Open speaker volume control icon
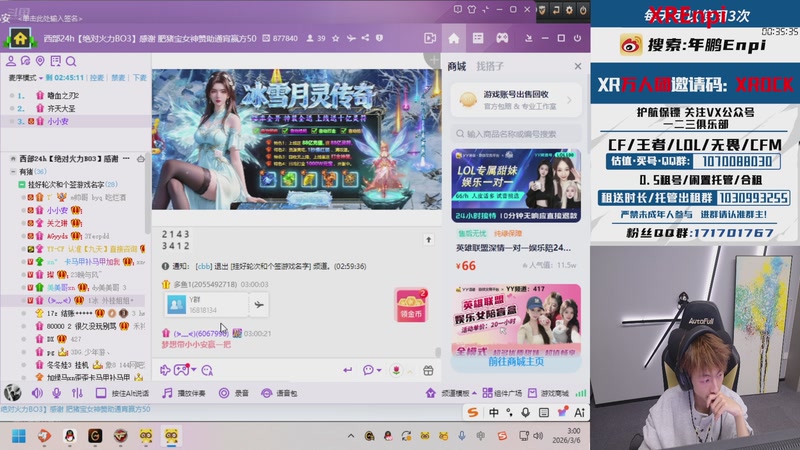This screenshot has height=450, width=800. 37,393
